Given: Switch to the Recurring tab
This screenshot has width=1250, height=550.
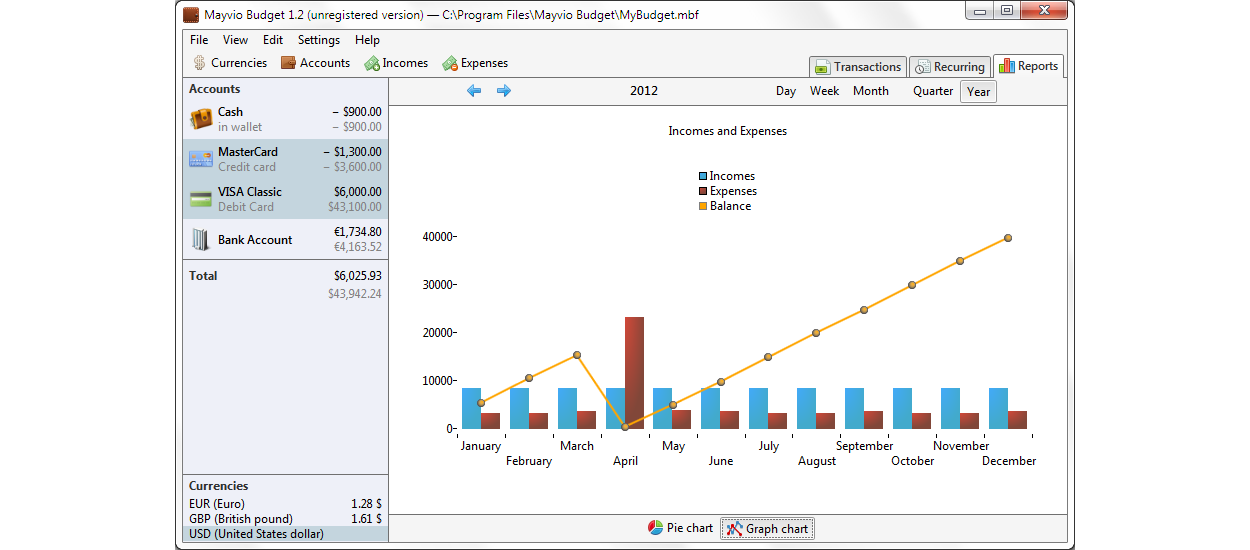Looking at the screenshot, I should click(950, 67).
